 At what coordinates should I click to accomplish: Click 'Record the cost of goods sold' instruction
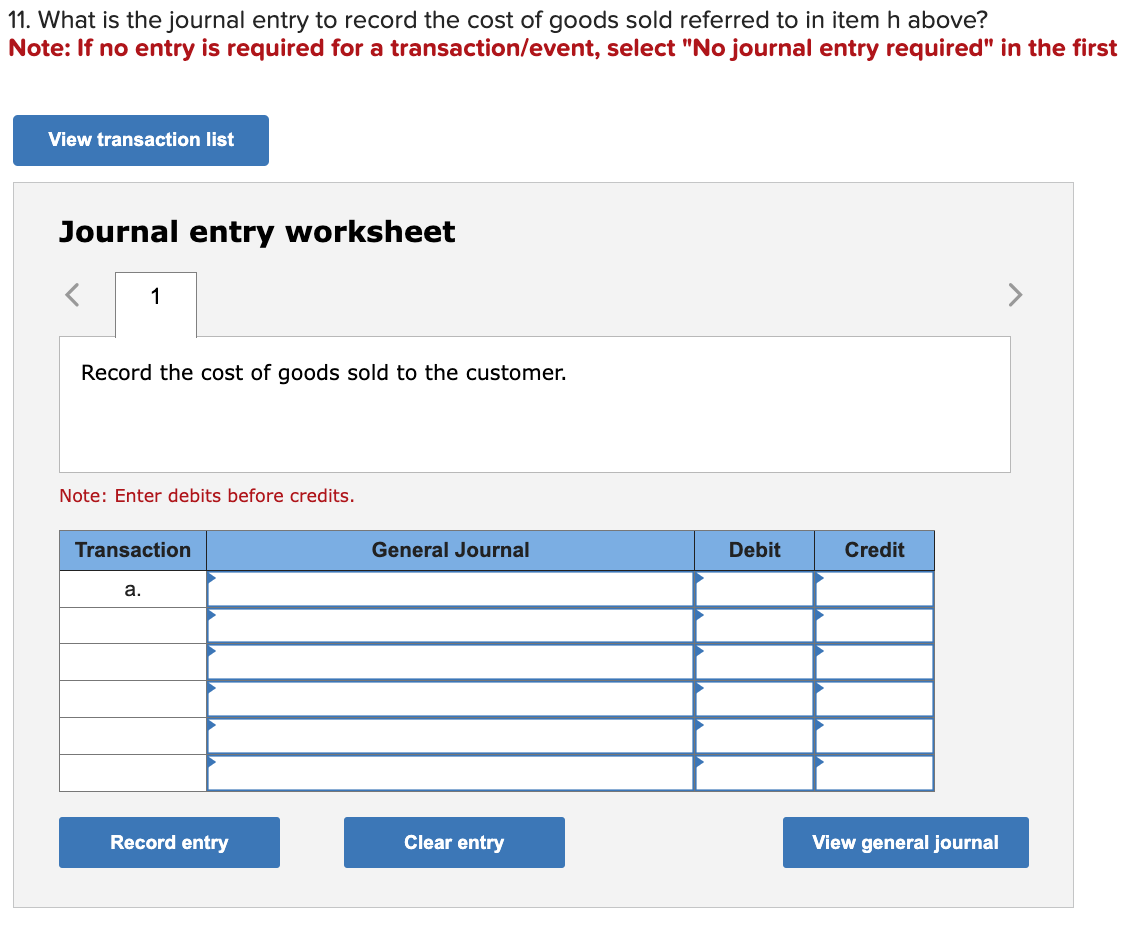pos(323,373)
